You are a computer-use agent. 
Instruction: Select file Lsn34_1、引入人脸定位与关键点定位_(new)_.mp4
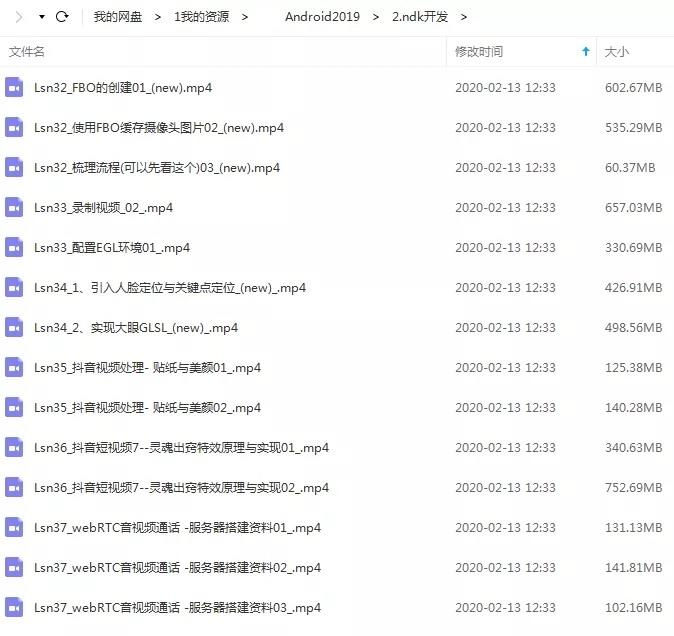click(170, 287)
